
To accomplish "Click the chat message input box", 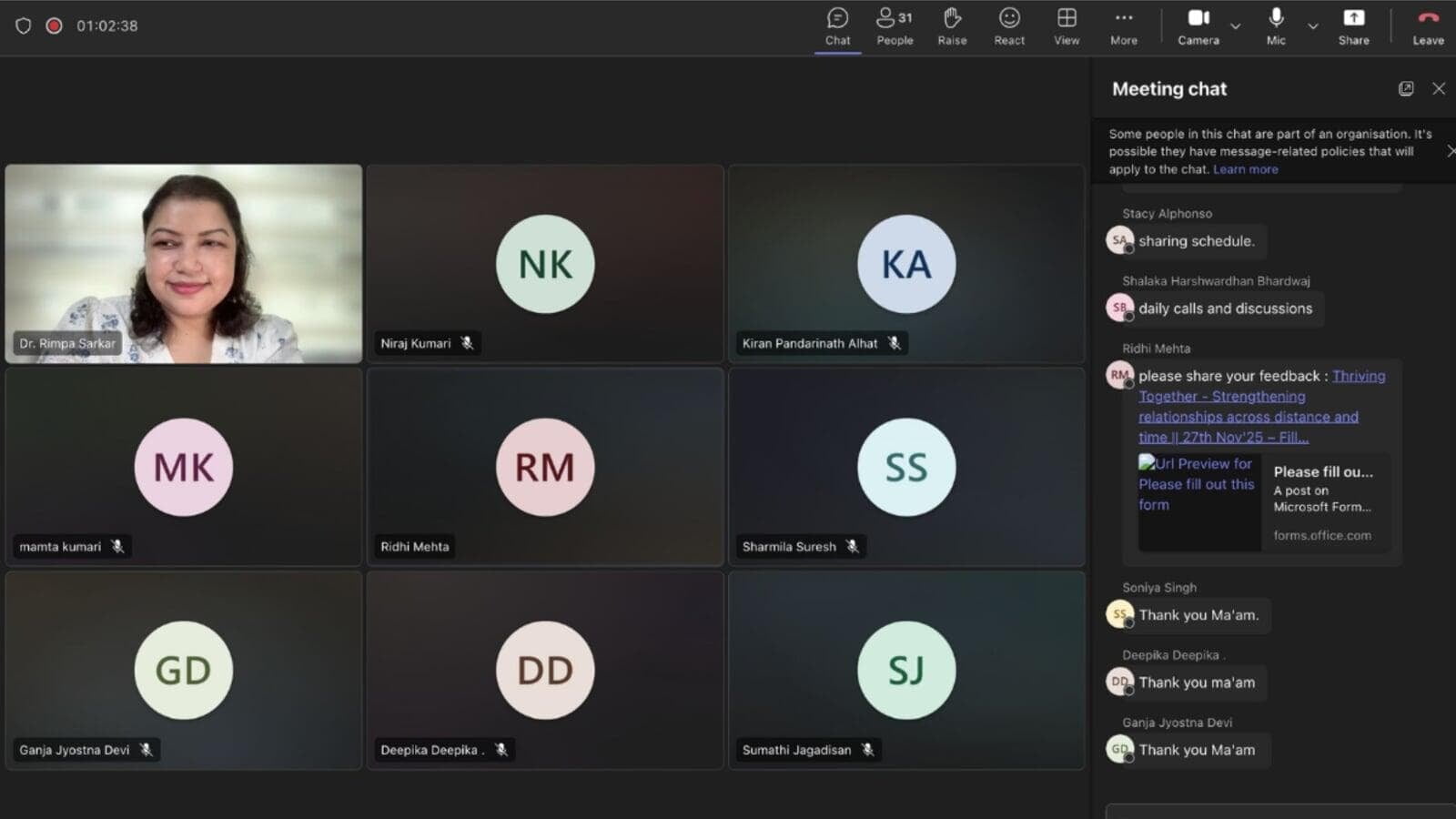I will (1280, 811).
